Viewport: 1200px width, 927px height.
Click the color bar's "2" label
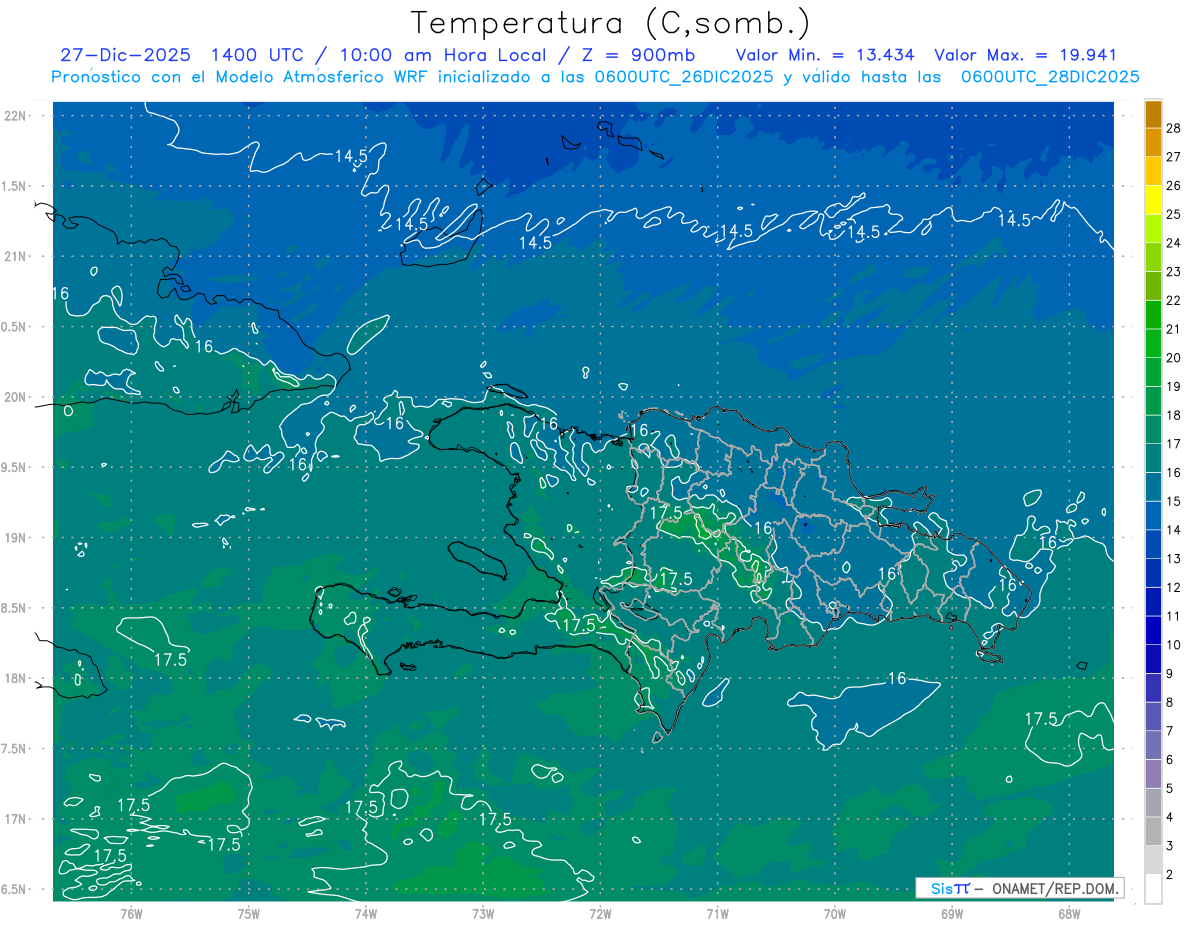[1169, 874]
